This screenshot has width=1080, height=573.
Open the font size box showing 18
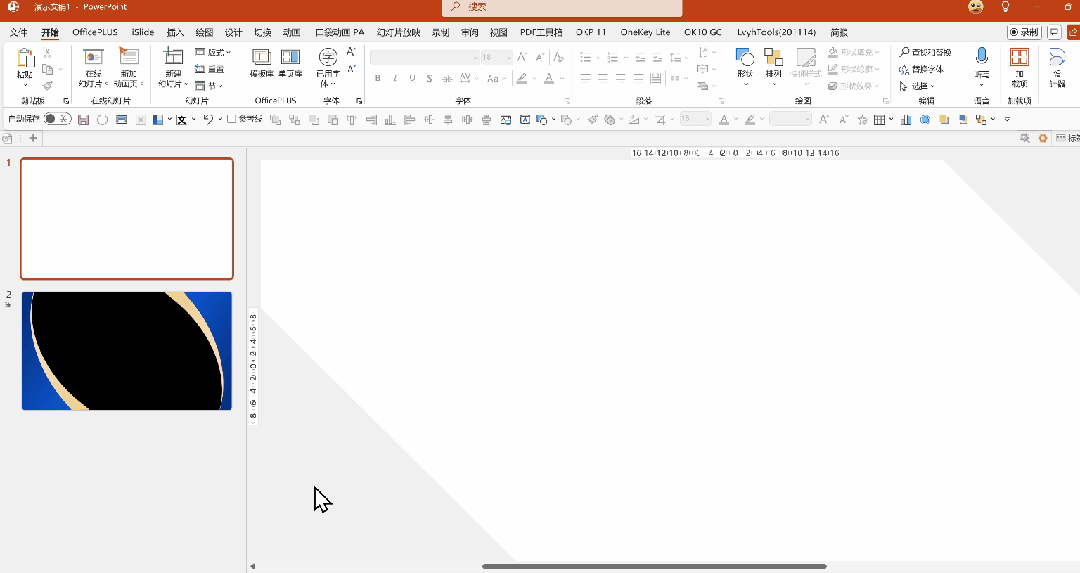tap(496, 57)
